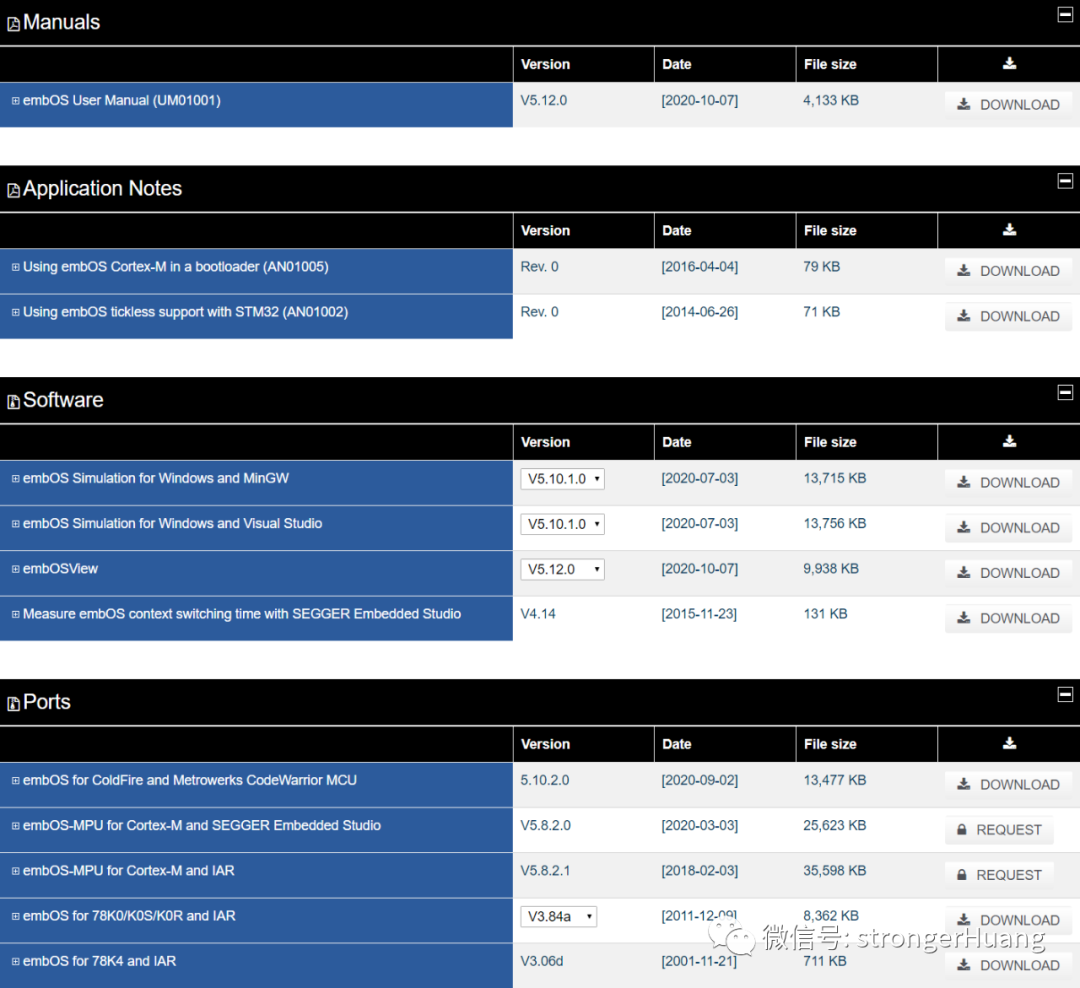Expand embOS-MPU for Cortex-M and IAR row

point(15,872)
